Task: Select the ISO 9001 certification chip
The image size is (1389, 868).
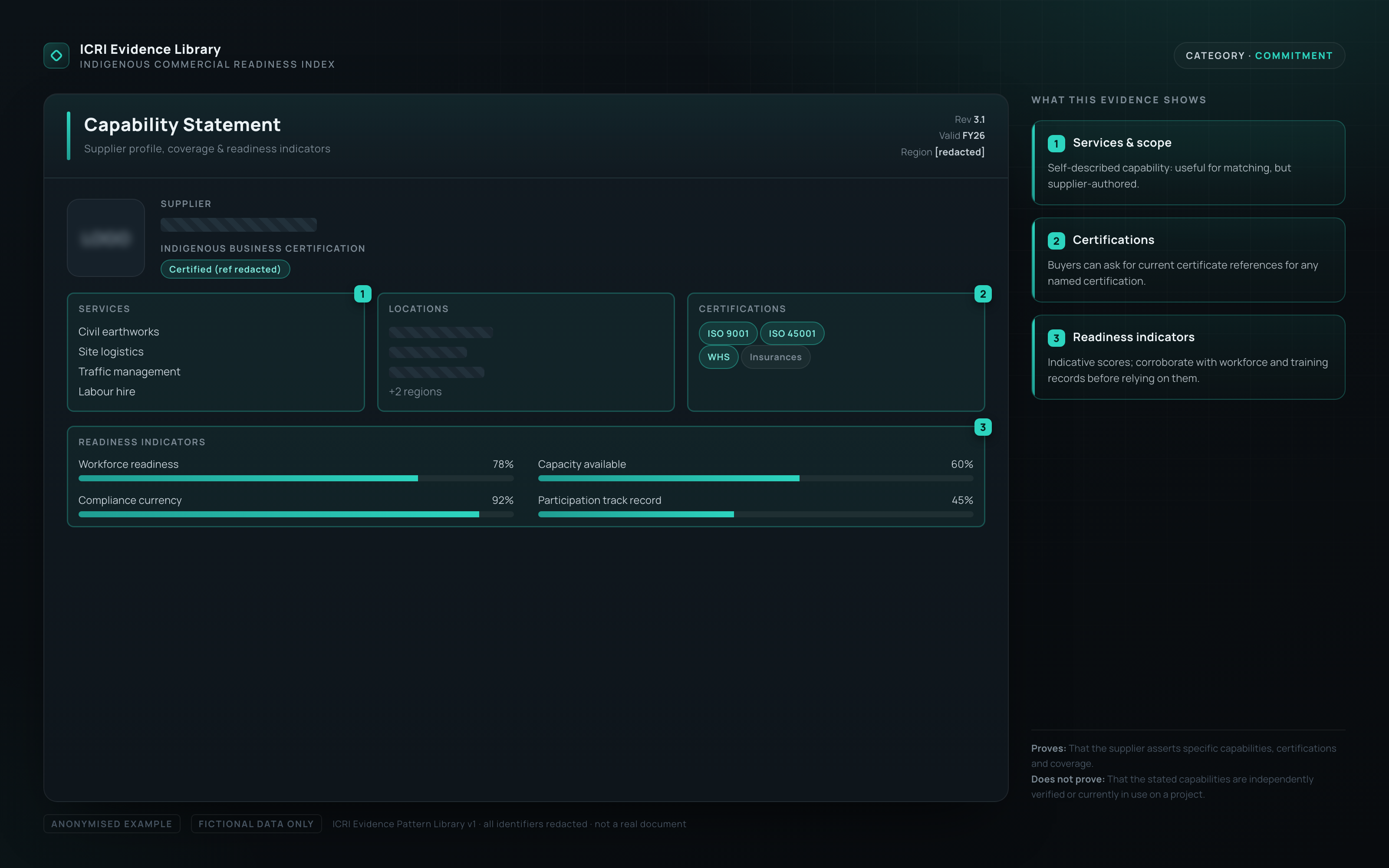Action: 728,334
